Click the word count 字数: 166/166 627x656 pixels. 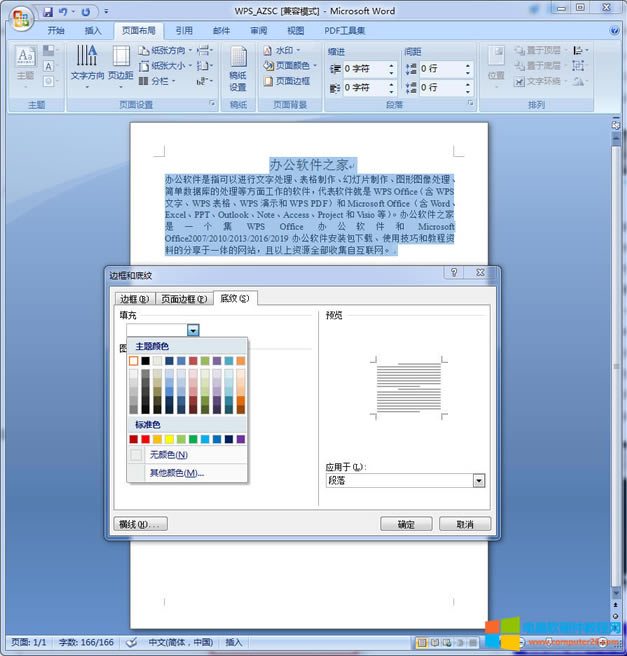[x=86, y=642]
